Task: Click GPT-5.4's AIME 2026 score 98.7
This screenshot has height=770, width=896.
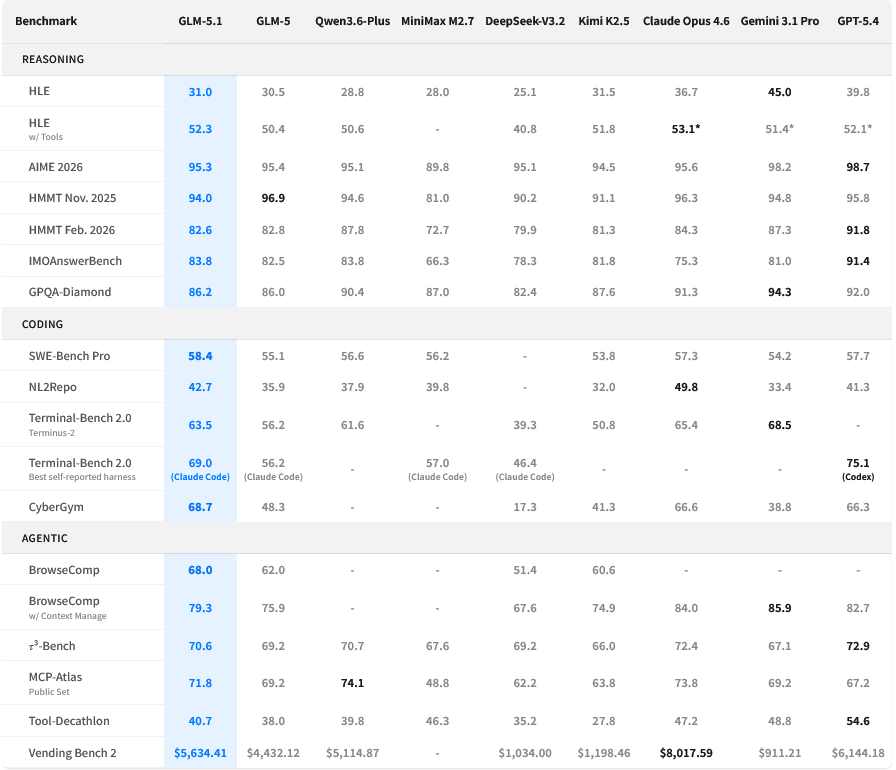Action: pyautogui.click(x=858, y=167)
